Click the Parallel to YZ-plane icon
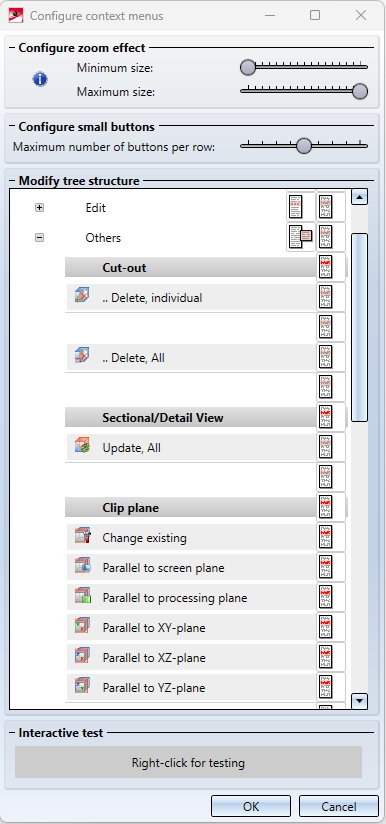Image resolution: width=386 pixels, height=824 pixels. (82, 687)
